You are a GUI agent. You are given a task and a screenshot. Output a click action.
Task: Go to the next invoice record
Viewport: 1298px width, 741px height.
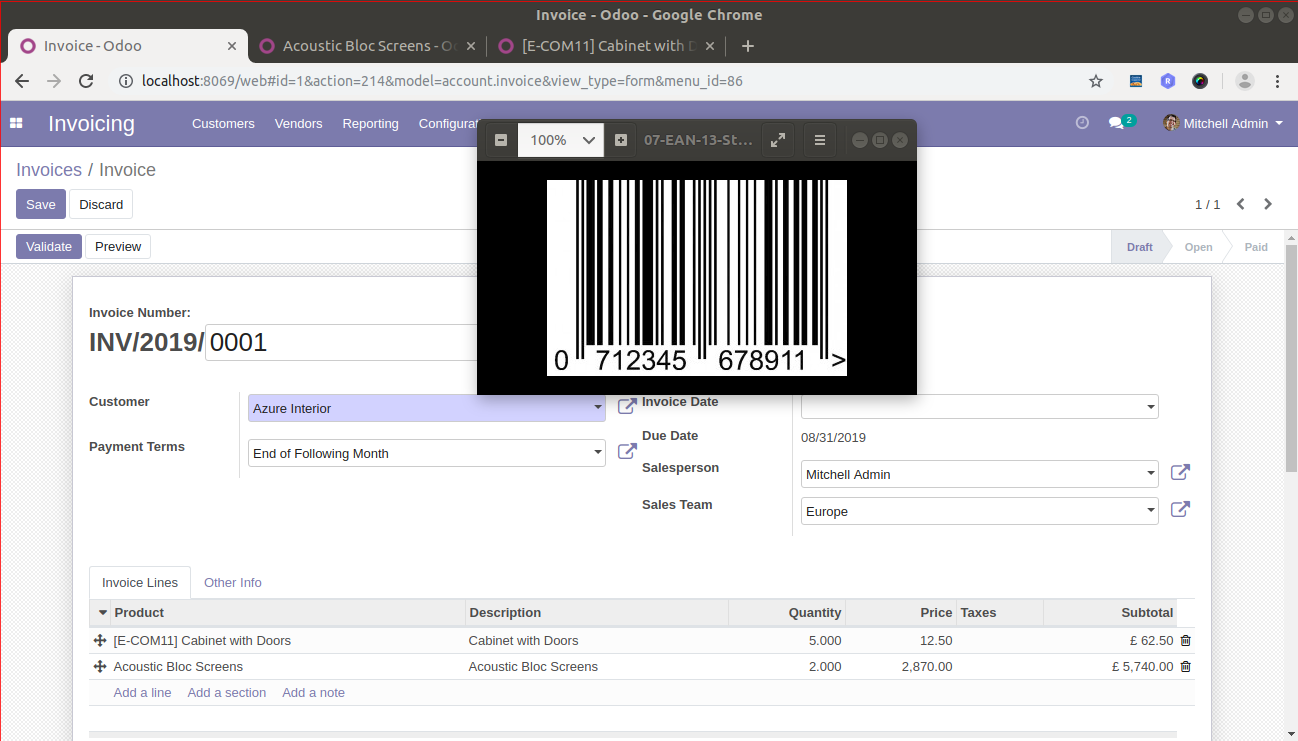pos(1268,204)
